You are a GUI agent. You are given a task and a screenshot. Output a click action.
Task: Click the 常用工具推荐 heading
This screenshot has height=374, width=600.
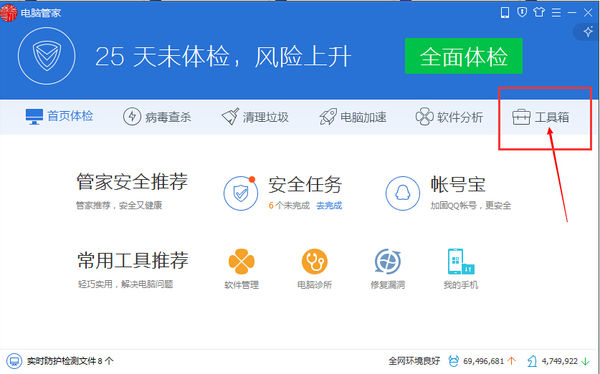(x=132, y=261)
